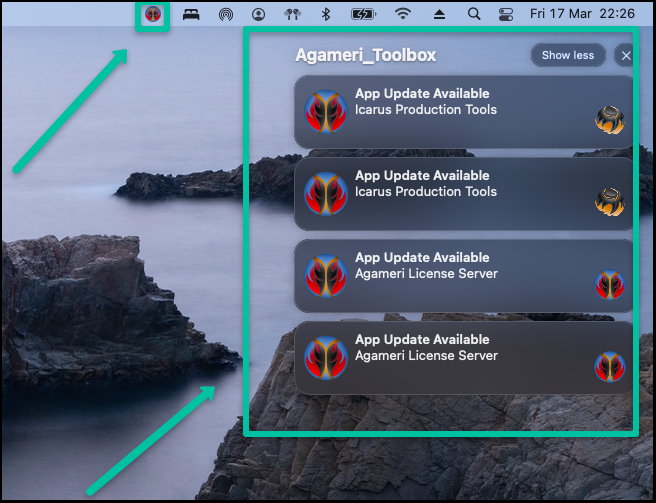
Task: Open the AirDrop concentric circles menu bar icon
Action: click(226, 15)
